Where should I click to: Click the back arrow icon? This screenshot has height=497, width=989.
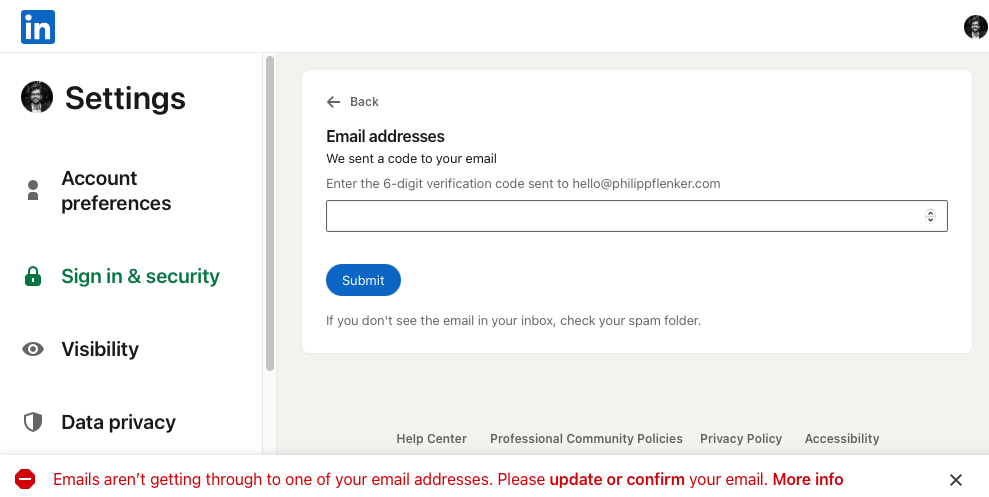coord(334,102)
